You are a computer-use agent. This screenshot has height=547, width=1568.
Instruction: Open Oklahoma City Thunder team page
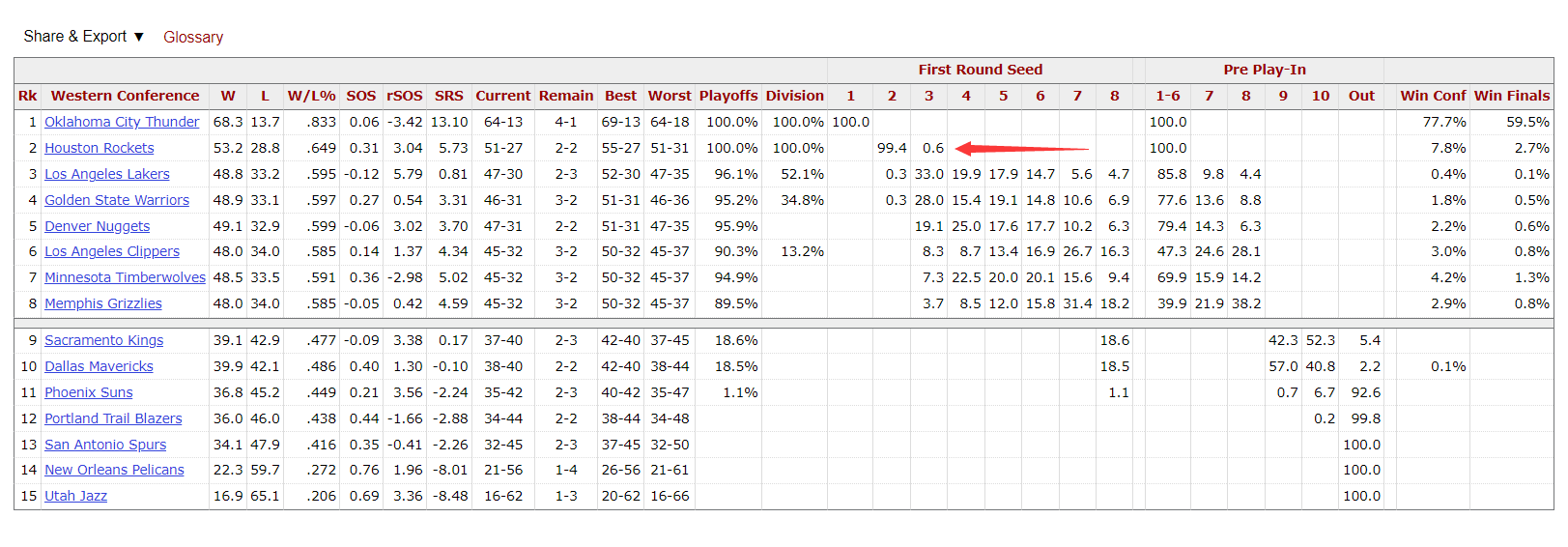[122, 122]
